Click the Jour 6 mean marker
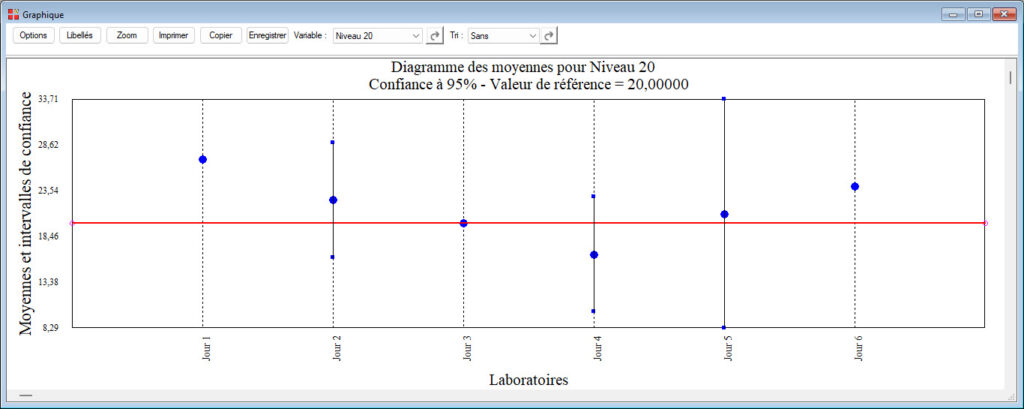Image resolution: width=1024 pixels, height=409 pixels. coord(855,187)
